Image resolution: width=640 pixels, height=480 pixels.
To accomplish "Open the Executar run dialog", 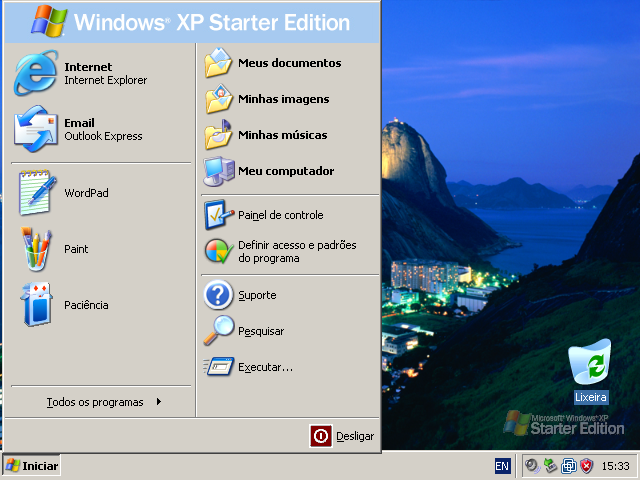I will tap(264, 367).
